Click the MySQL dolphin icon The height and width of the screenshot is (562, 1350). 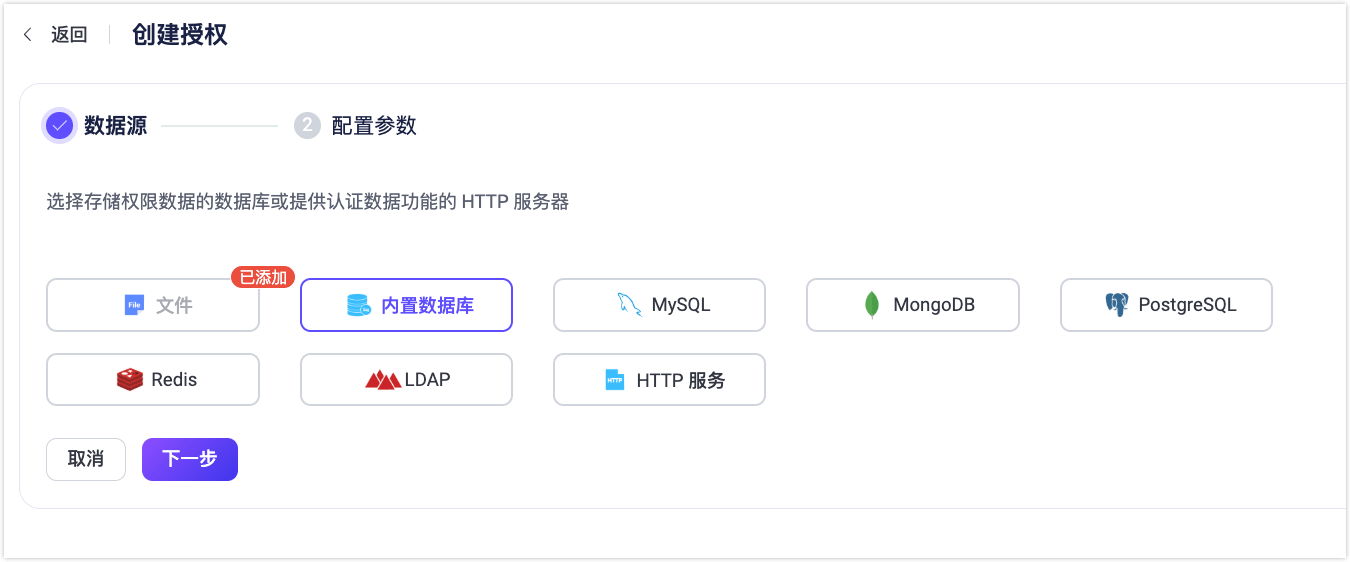pos(629,305)
